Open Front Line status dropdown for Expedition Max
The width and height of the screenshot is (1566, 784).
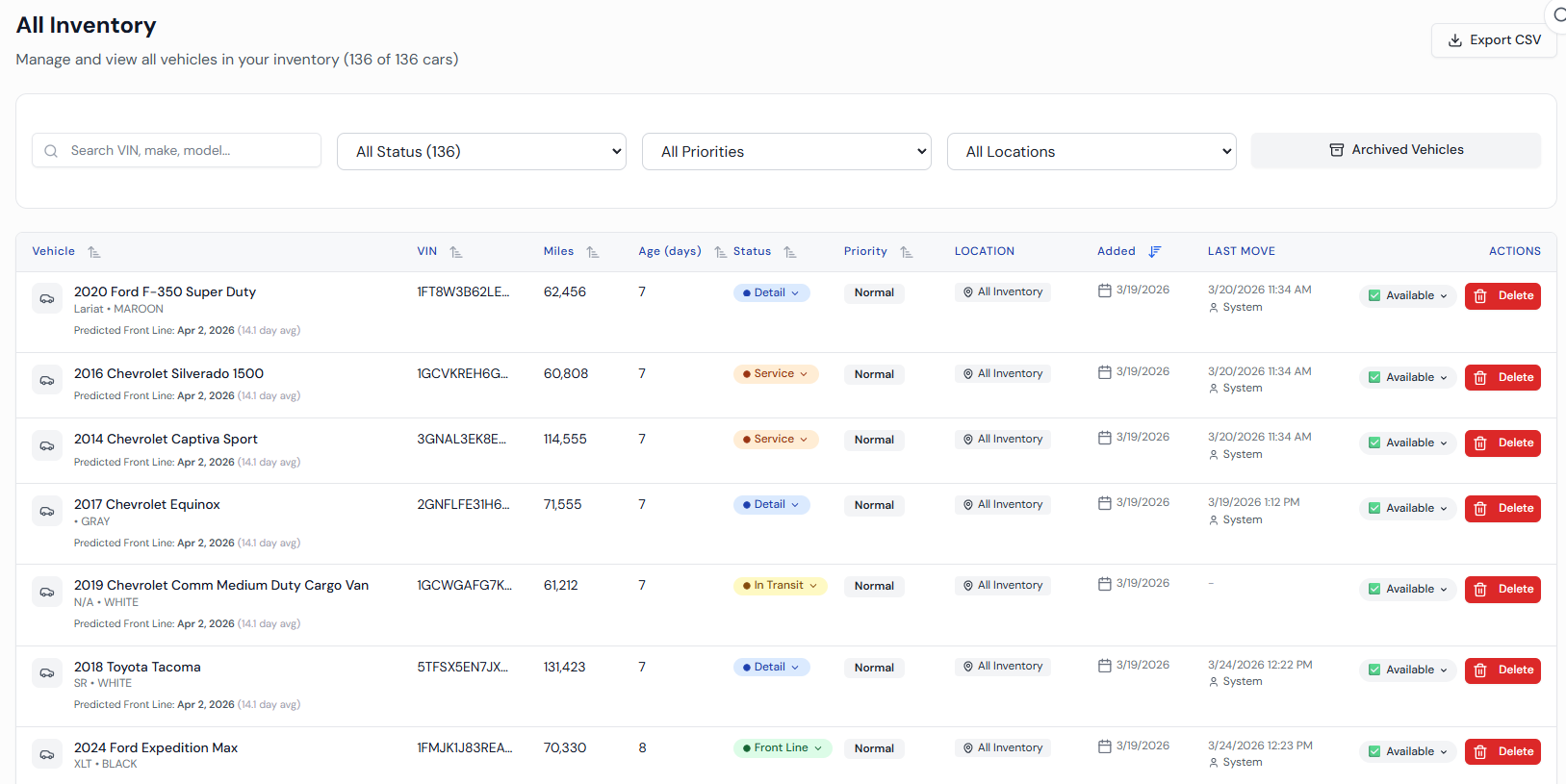coord(783,748)
